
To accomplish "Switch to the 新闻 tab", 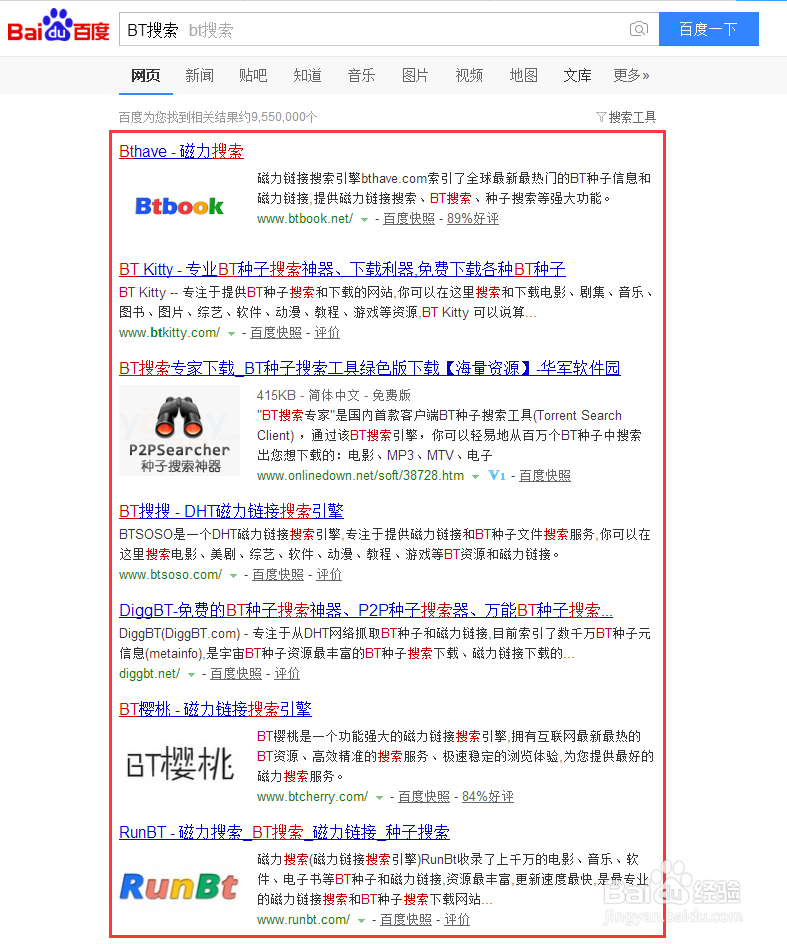I will [199, 75].
